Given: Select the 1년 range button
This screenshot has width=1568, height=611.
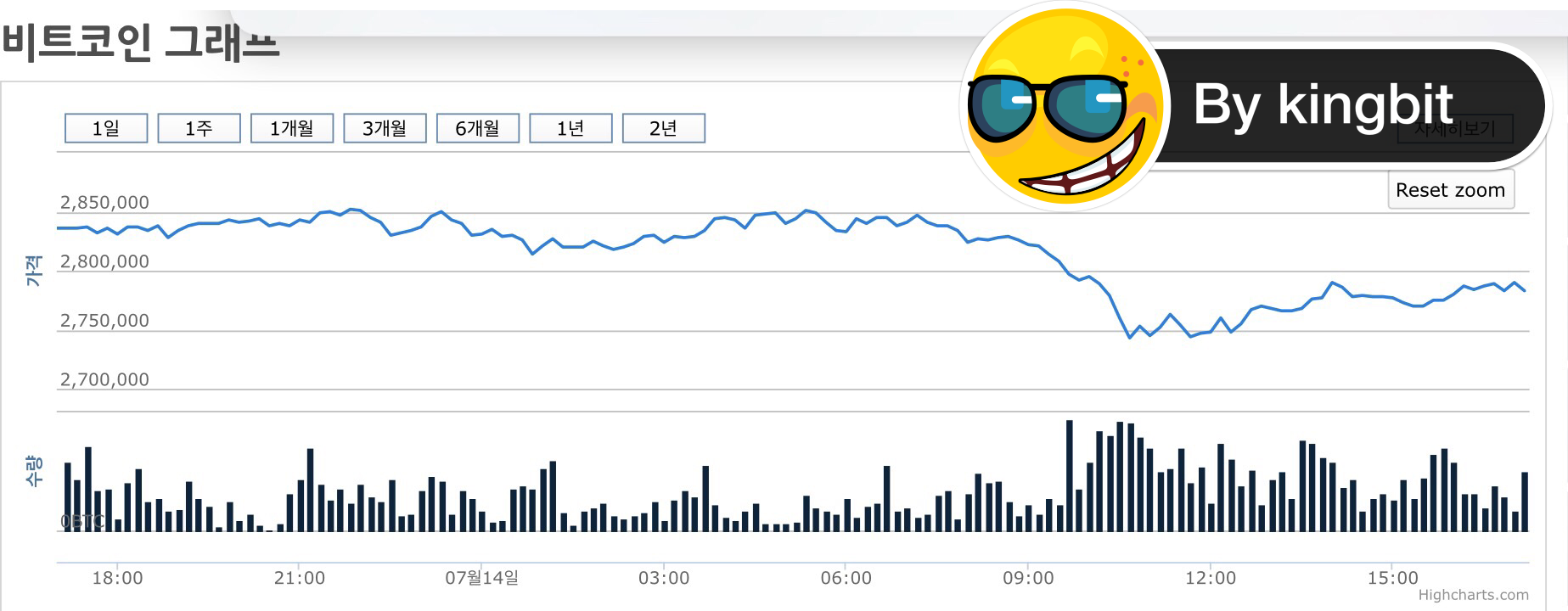Looking at the screenshot, I should 570,128.
